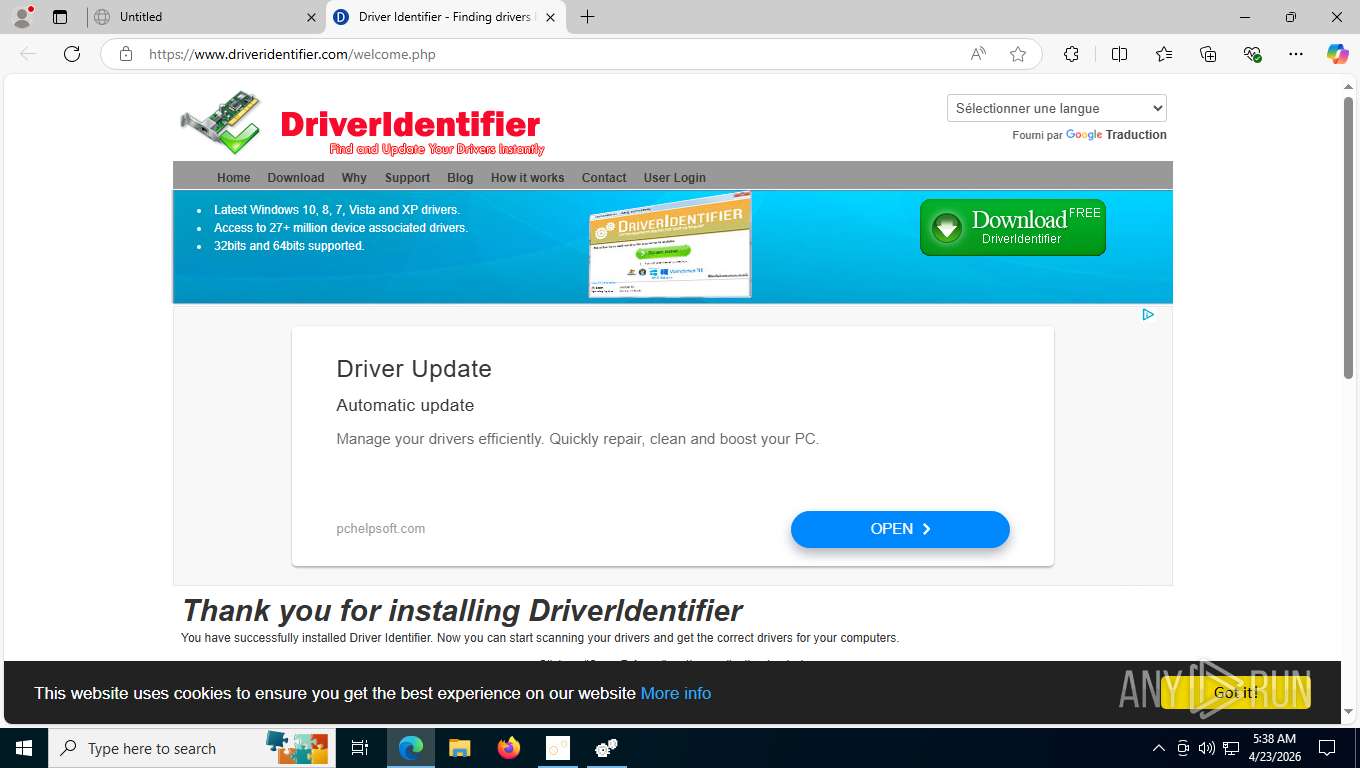1360x768 pixels.
Task: Open the tab actions menu icon
Action: (x=60, y=17)
